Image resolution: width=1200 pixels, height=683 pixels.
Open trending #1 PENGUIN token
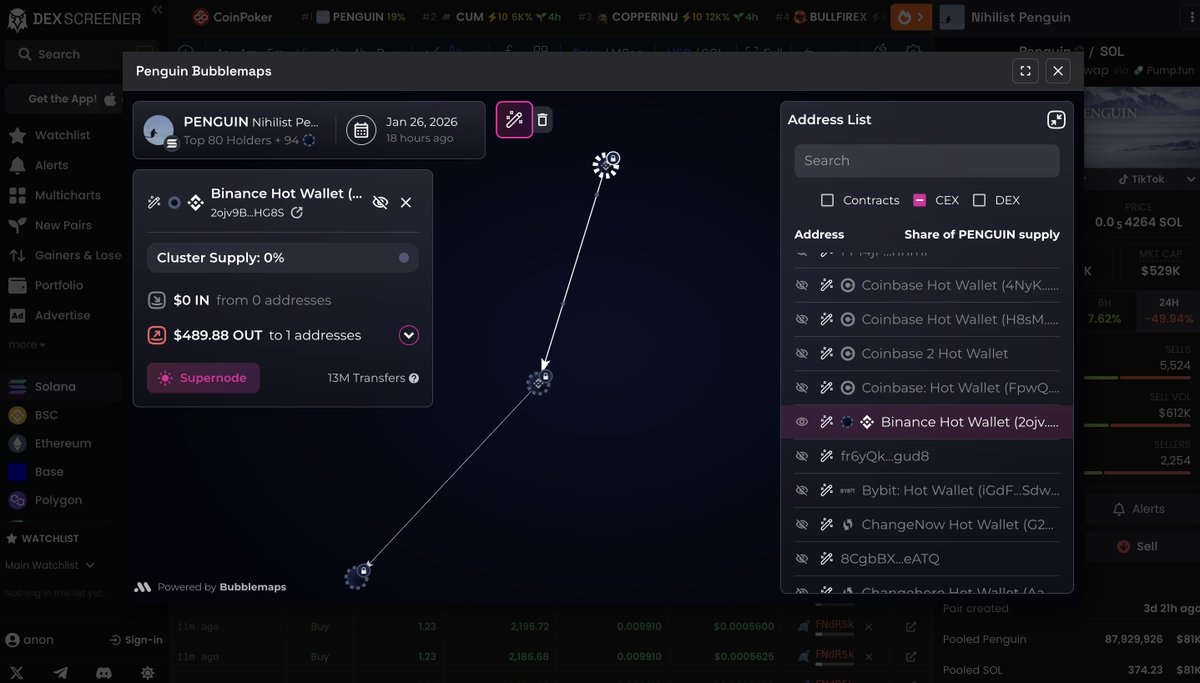click(x=354, y=17)
